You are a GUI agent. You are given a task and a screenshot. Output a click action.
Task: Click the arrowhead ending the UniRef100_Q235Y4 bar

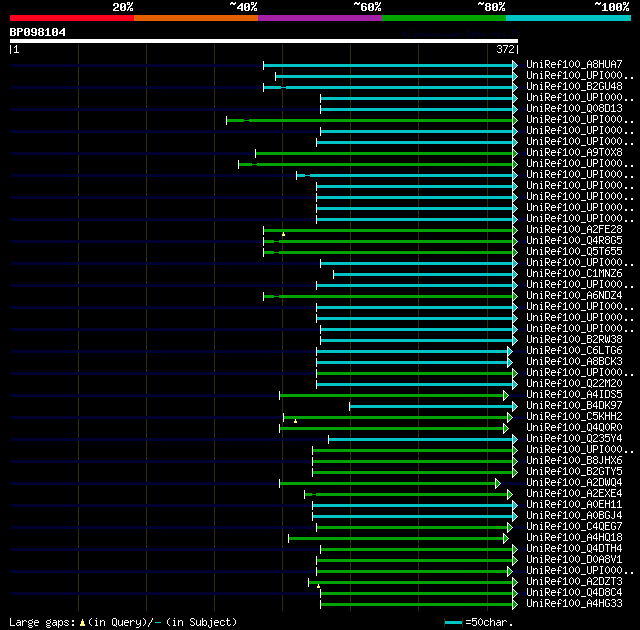pyautogui.click(x=515, y=439)
